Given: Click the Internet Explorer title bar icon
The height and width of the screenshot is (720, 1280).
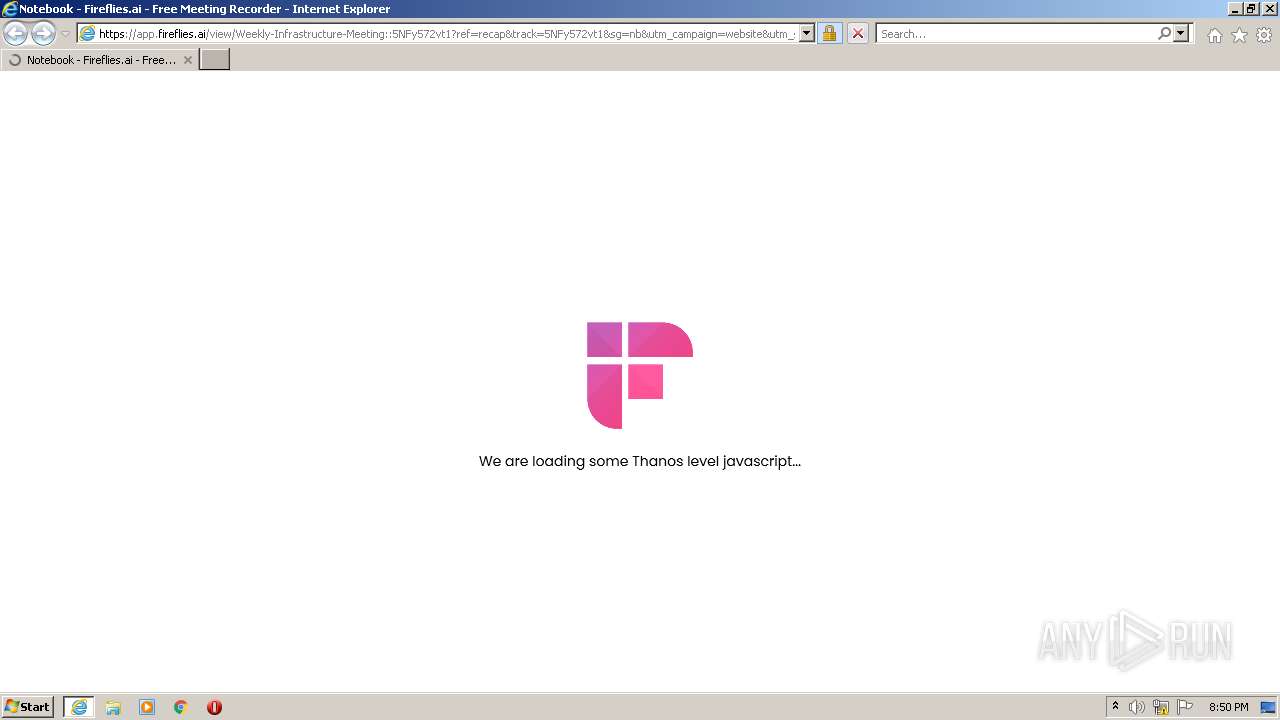Looking at the screenshot, I should click(10, 9).
